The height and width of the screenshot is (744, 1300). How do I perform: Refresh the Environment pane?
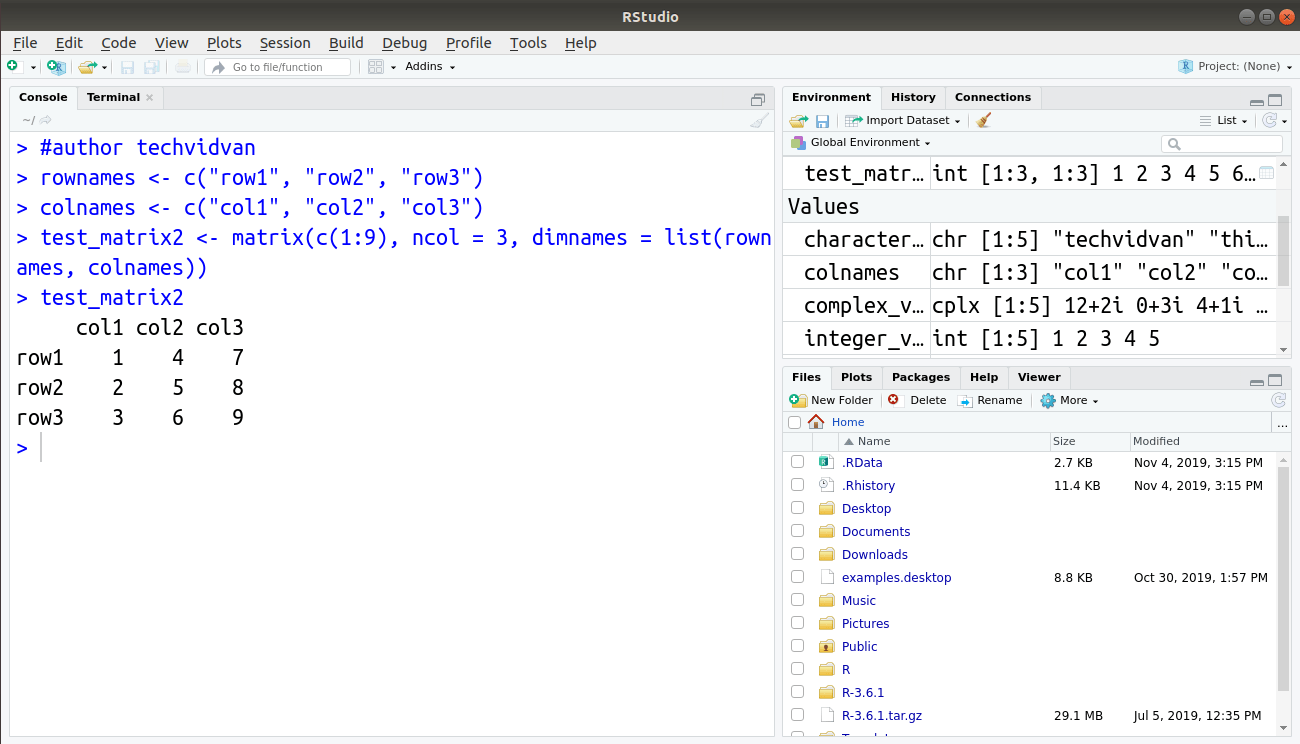1269,120
